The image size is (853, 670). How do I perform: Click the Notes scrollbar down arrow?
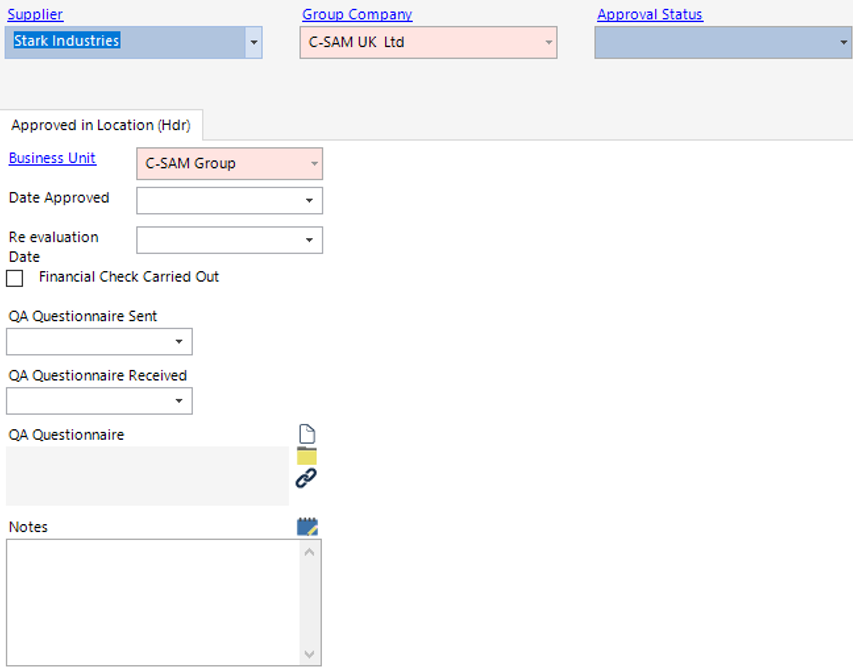point(310,655)
